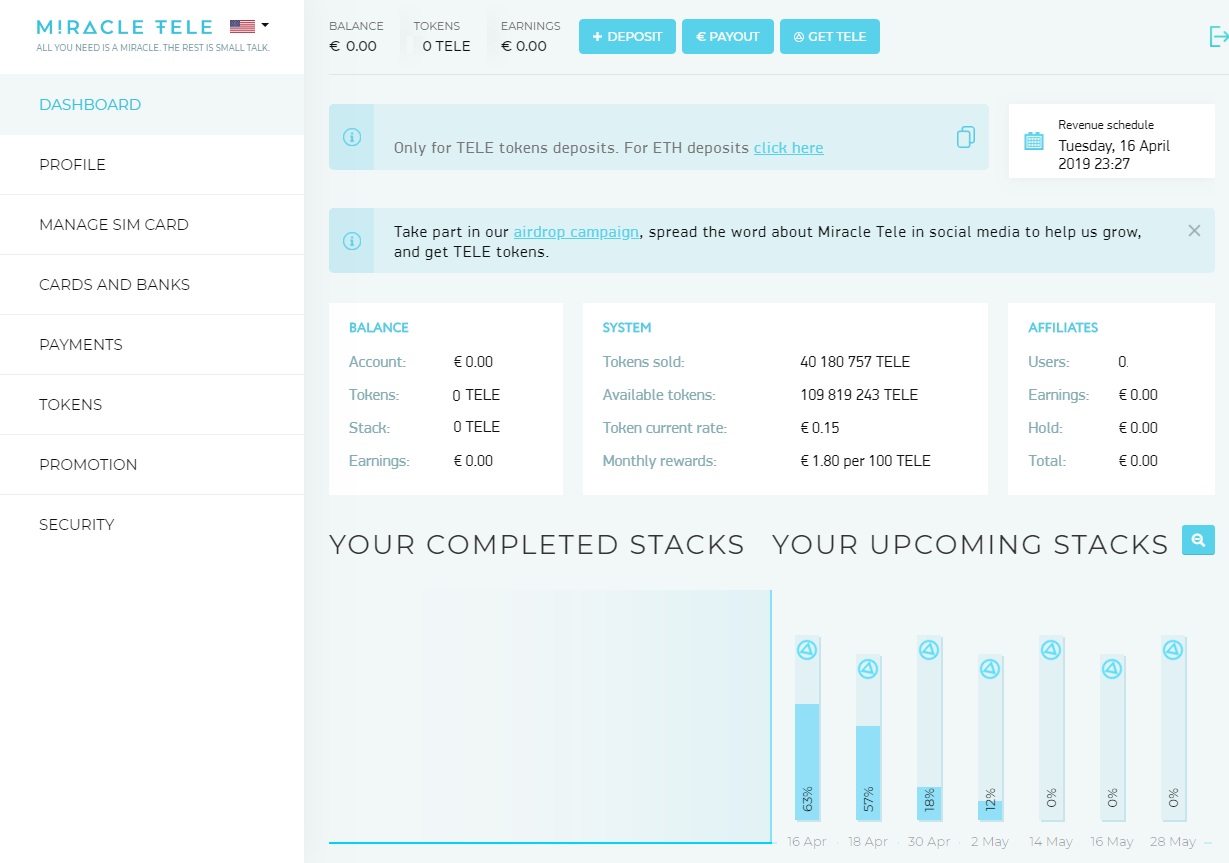
Task: Click the Deposit button
Action: click(x=627, y=37)
